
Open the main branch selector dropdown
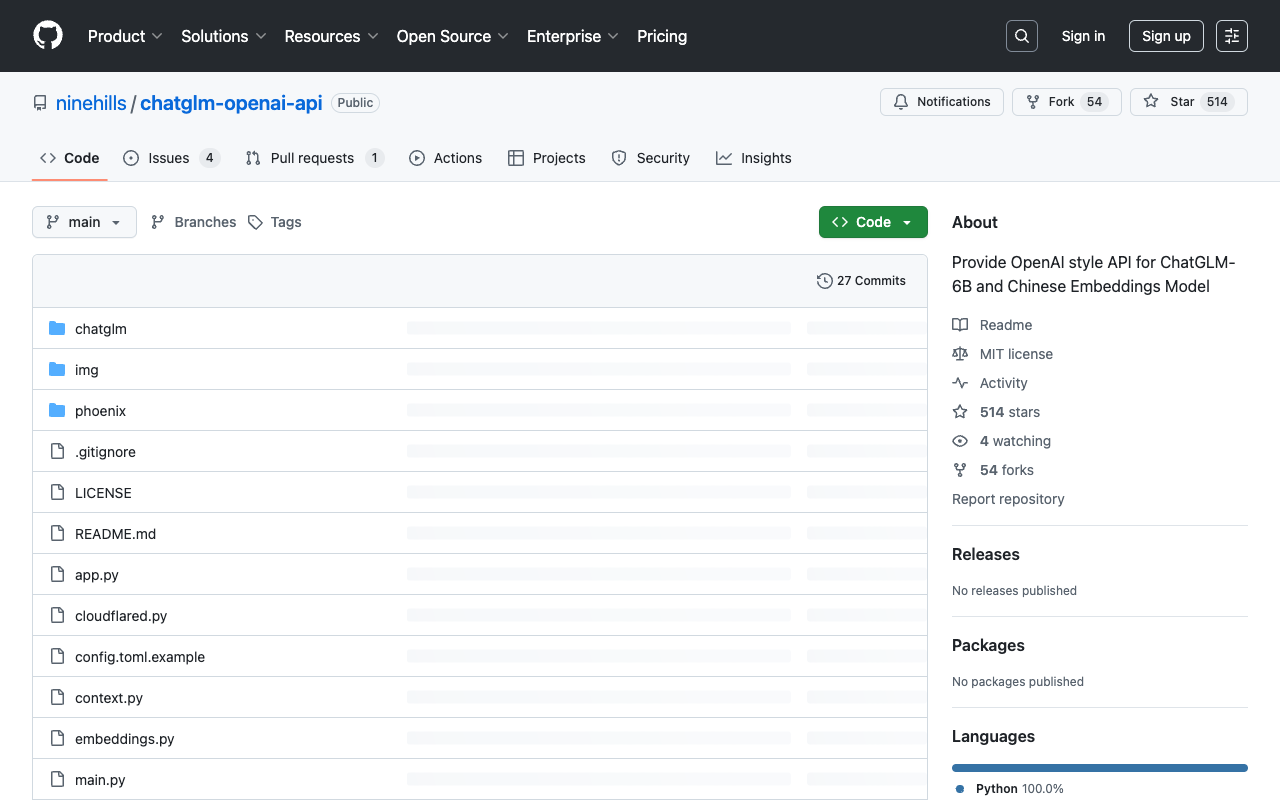pyautogui.click(x=84, y=222)
